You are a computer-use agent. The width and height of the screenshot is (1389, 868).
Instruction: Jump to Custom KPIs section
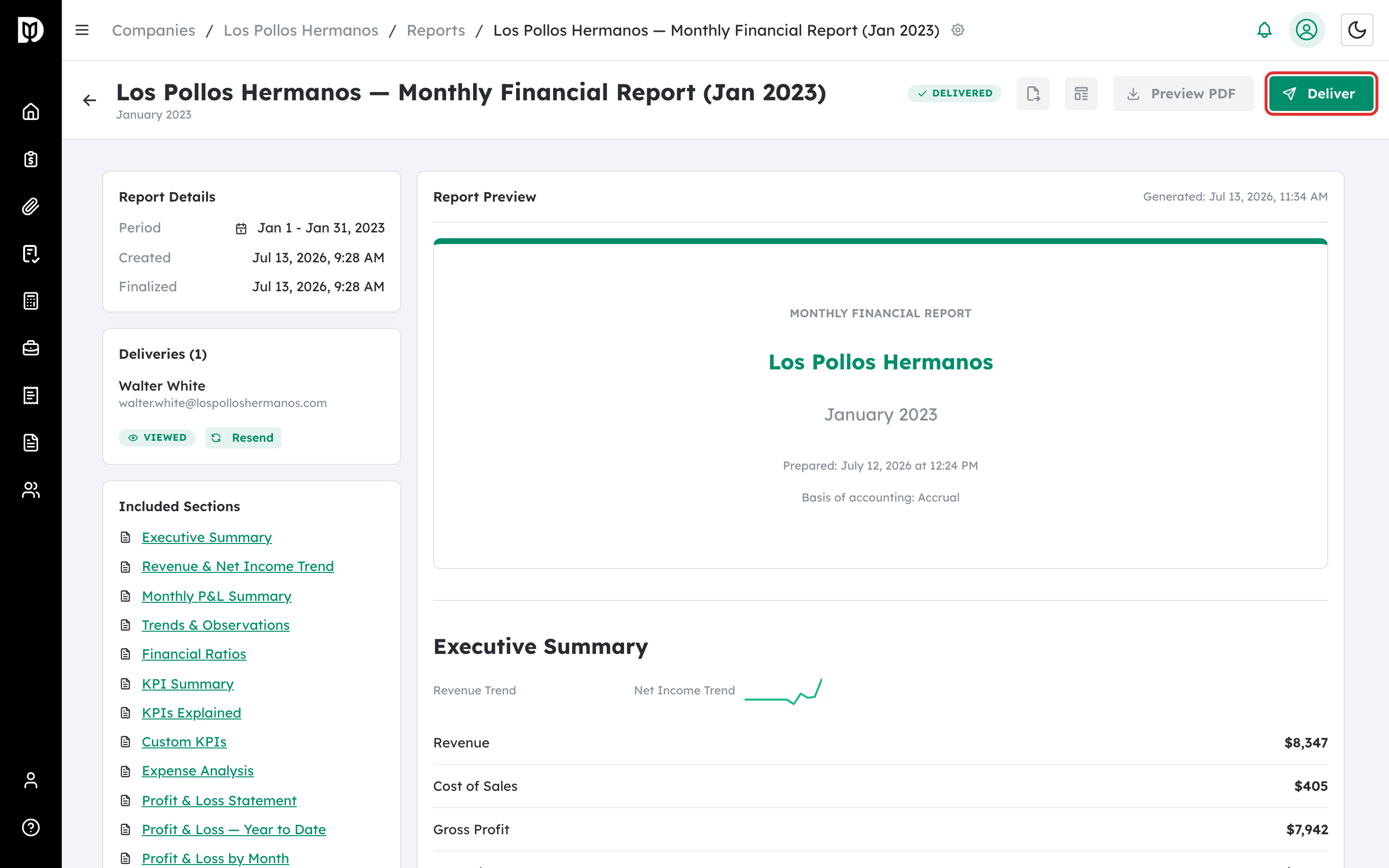click(x=184, y=742)
